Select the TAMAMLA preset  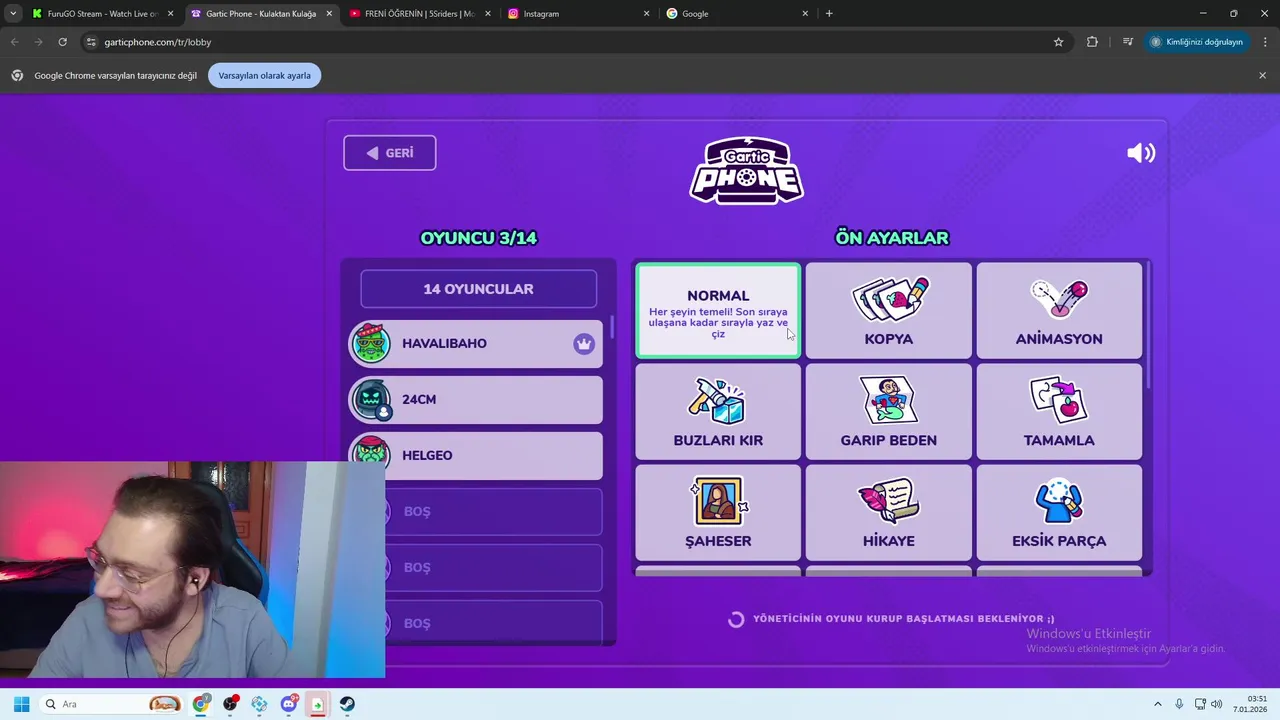[1059, 411]
